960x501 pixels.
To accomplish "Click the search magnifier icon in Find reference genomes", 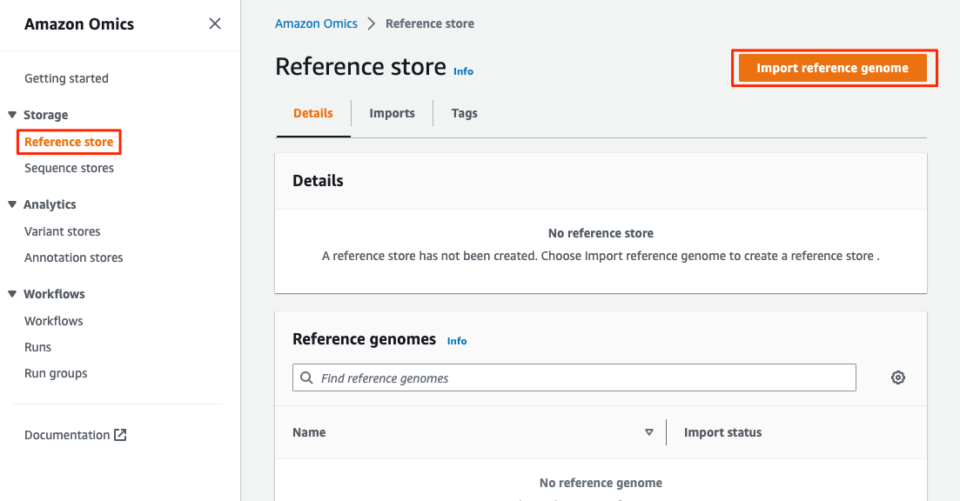I will coord(307,378).
